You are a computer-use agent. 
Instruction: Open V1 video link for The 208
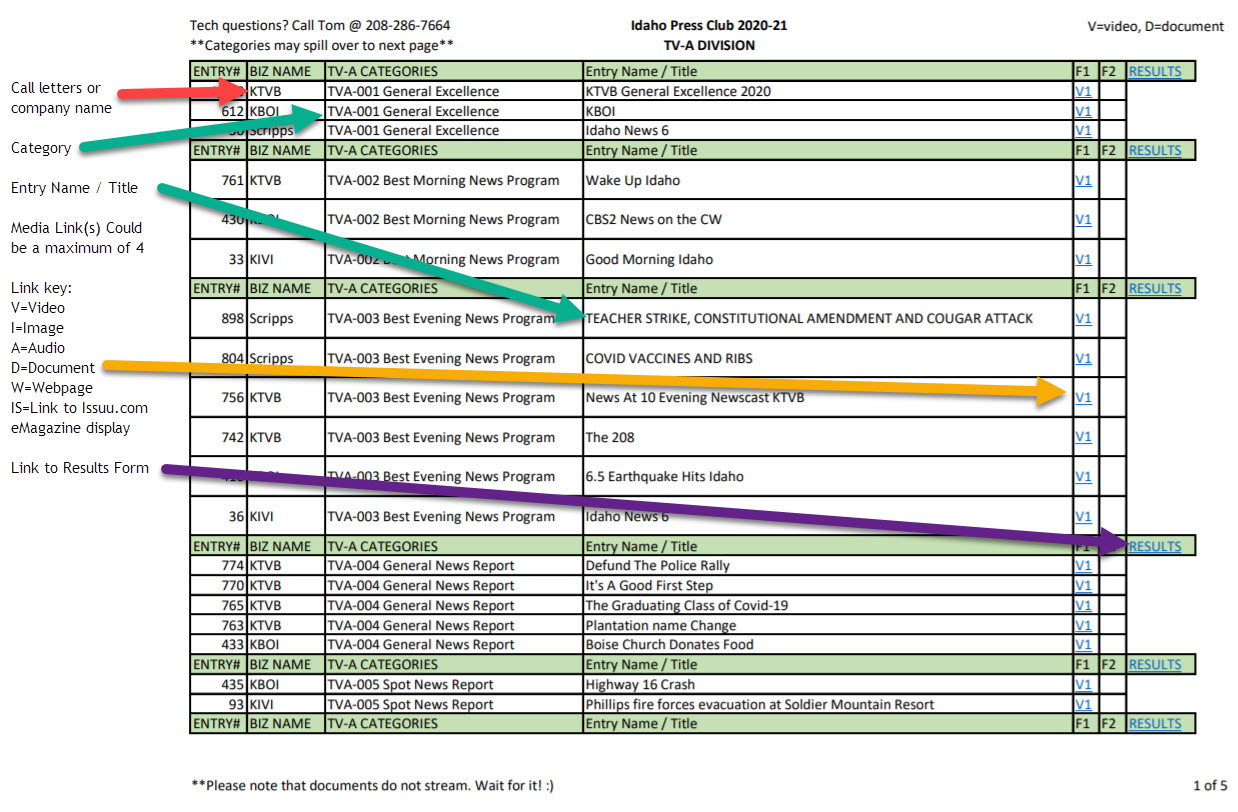(x=1083, y=437)
